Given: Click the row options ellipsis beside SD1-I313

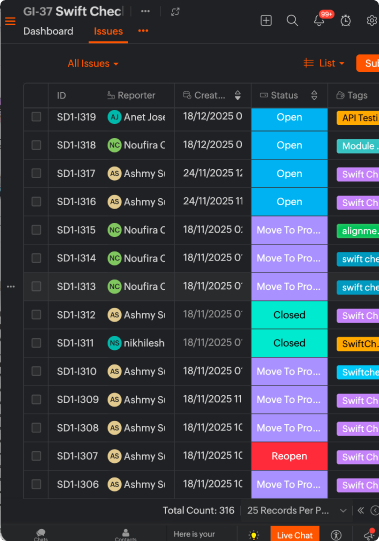Looking at the screenshot, I should (11, 286).
